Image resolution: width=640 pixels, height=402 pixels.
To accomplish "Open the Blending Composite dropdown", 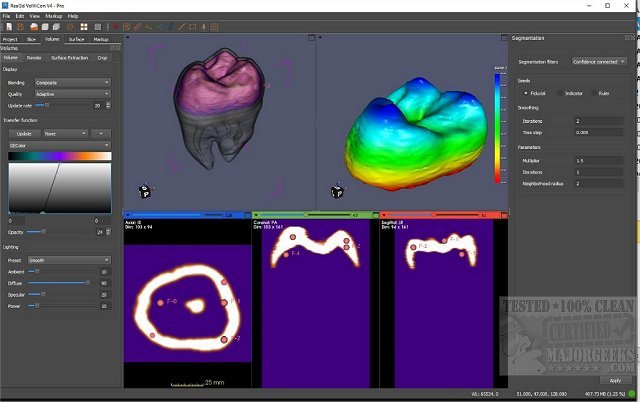I will pyautogui.click(x=73, y=82).
